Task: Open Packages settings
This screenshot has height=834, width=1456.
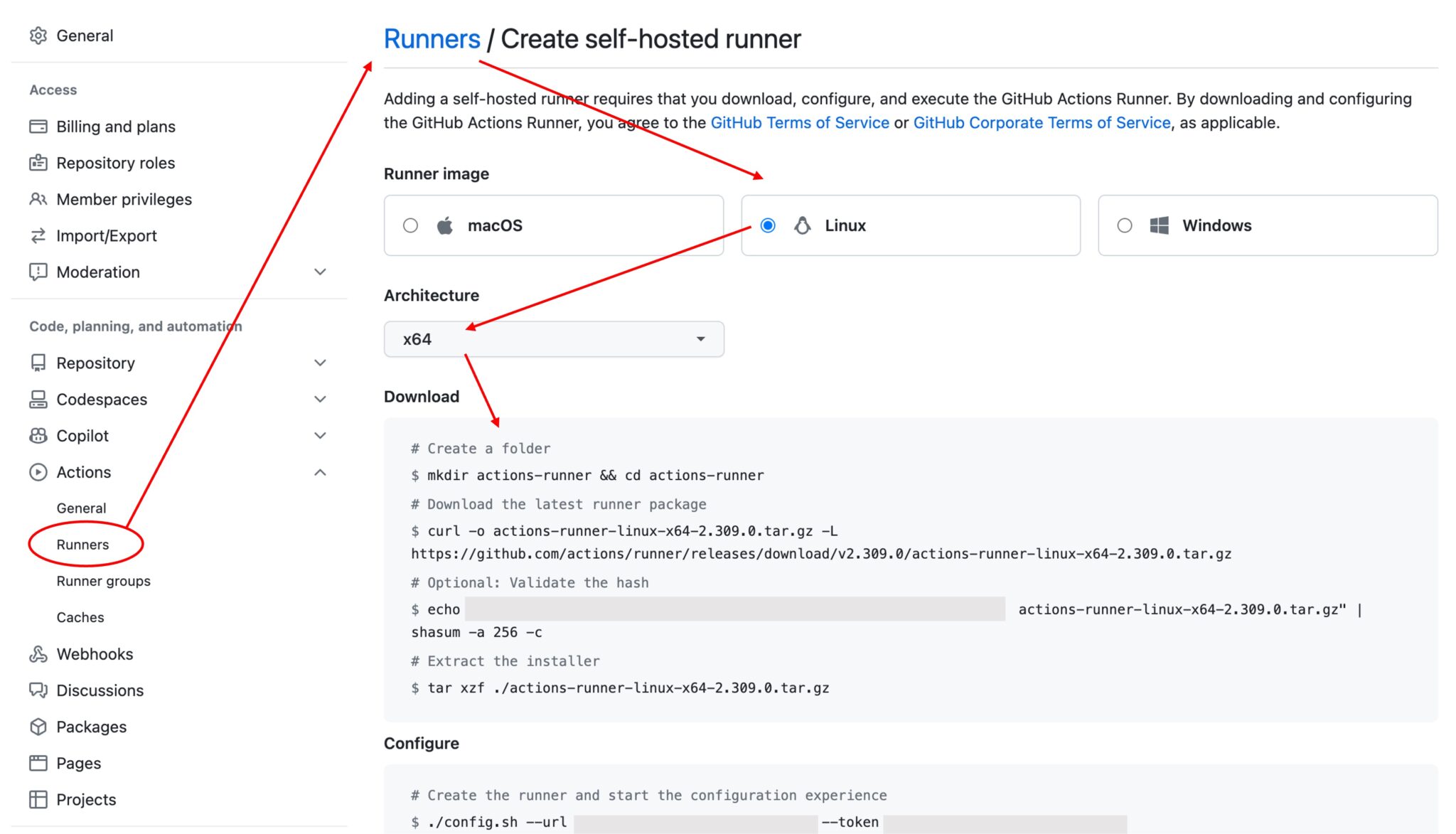Action: pos(92,727)
